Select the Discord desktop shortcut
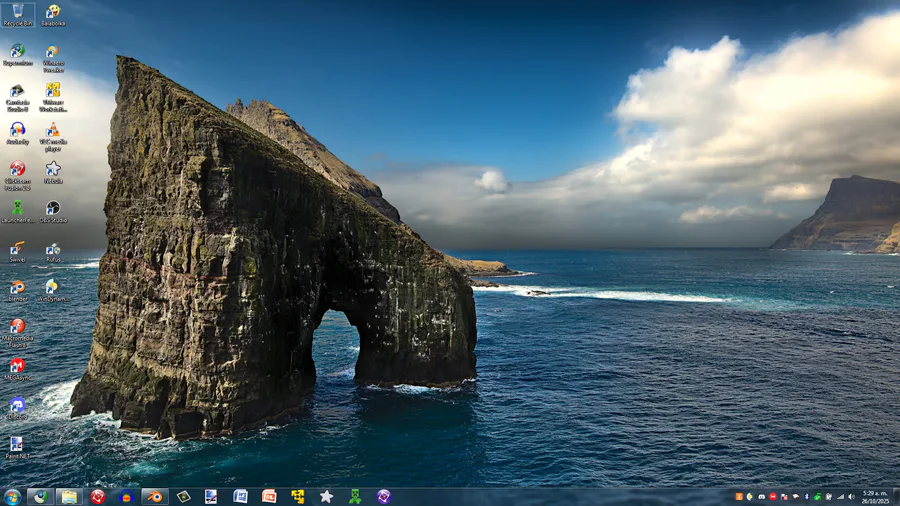The image size is (900, 506). [18, 408]
